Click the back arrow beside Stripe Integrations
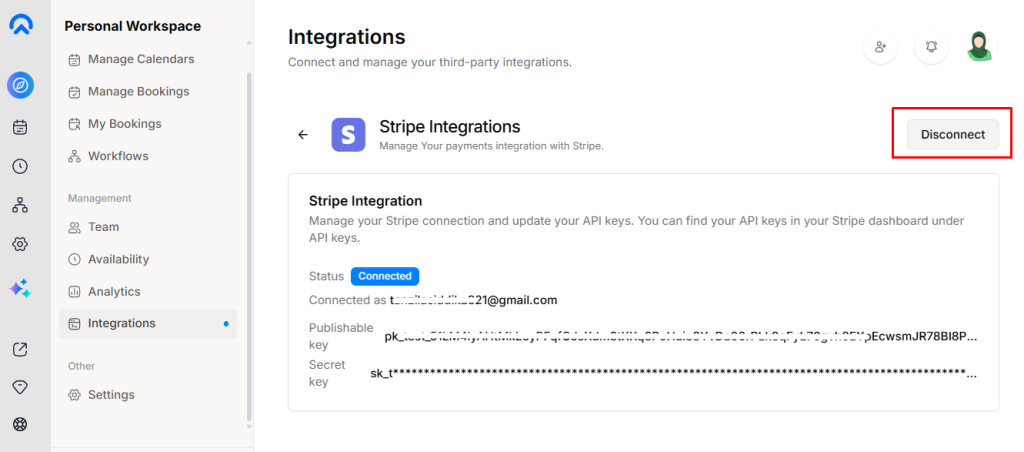Viewport: 1024px width, 452px height. point(303,135)
